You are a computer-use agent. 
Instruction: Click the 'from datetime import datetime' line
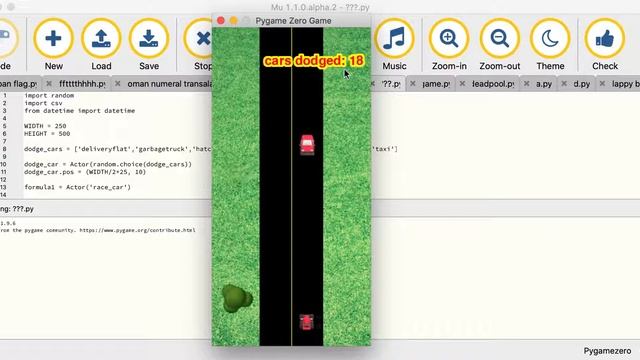80,111
